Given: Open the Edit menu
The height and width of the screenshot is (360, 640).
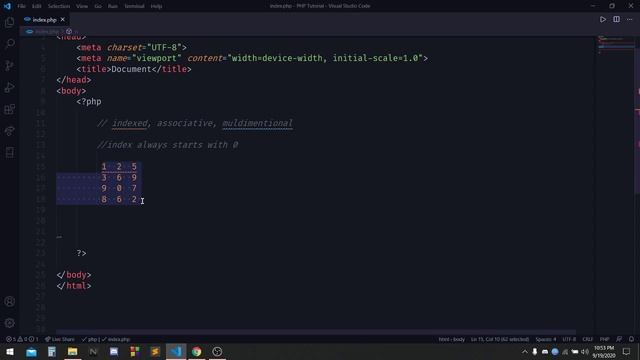Looking at the screenshot, I should pyautogui.click(x=36, y=6).
